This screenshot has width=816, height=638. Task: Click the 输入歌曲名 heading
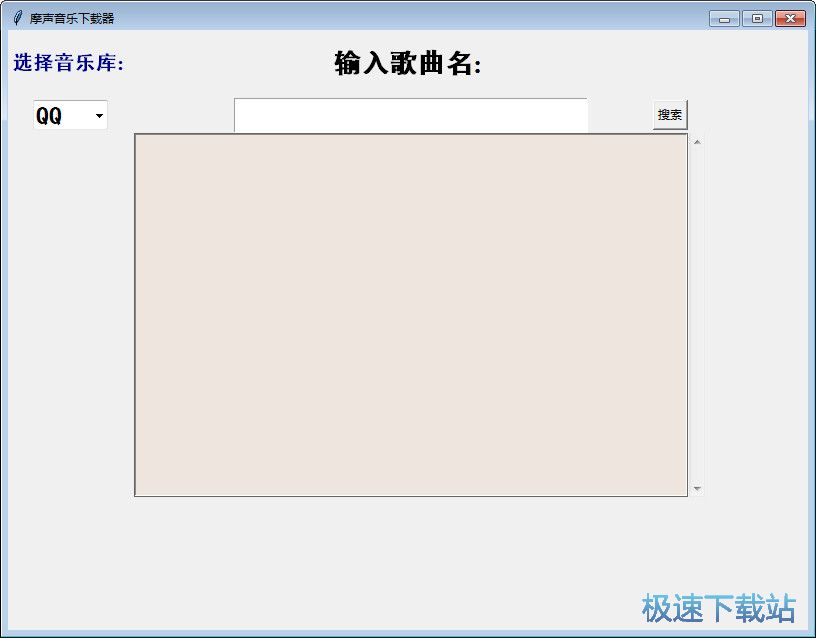tap(408, 64)
